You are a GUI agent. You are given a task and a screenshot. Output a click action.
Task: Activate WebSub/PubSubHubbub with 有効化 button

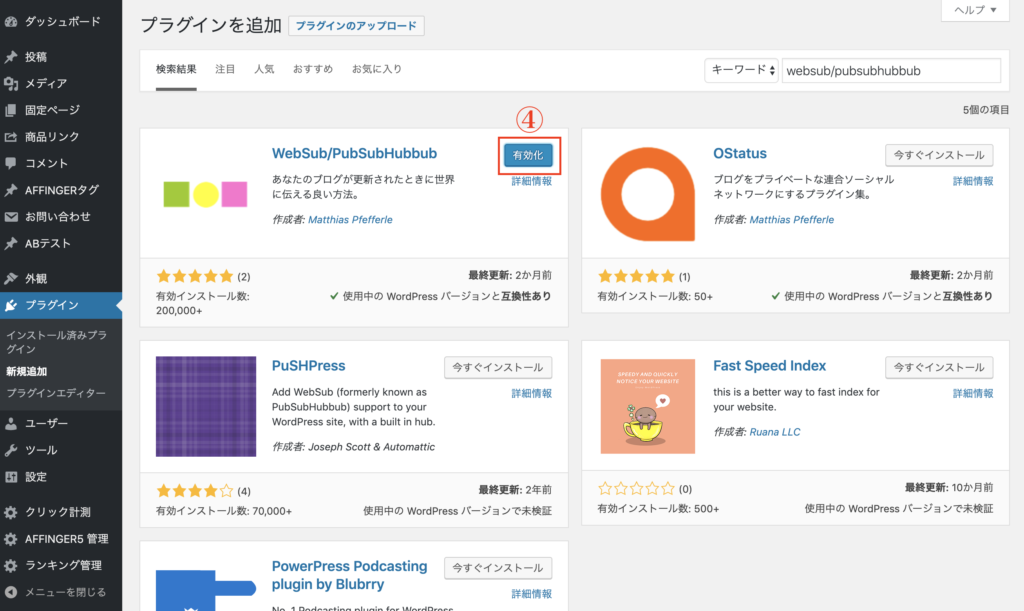point(527,155)
